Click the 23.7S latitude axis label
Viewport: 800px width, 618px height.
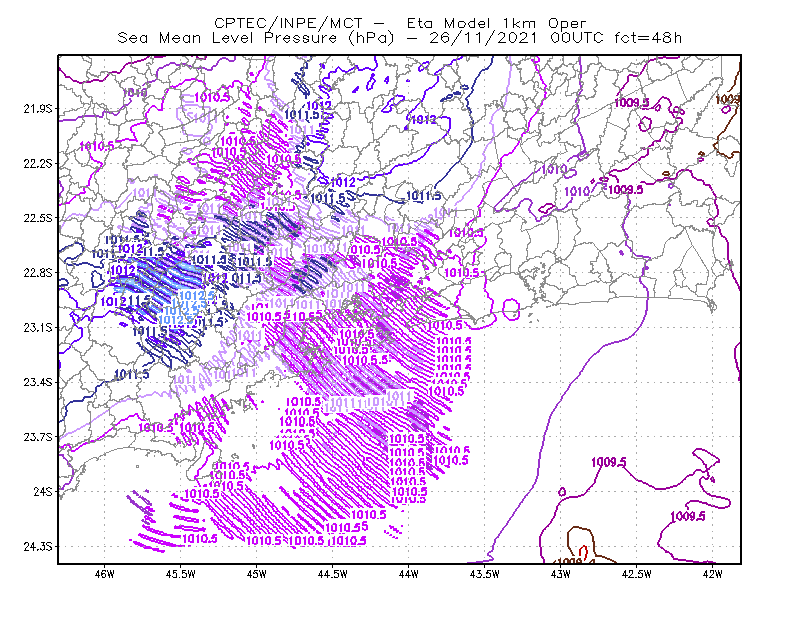click(38, 437)
